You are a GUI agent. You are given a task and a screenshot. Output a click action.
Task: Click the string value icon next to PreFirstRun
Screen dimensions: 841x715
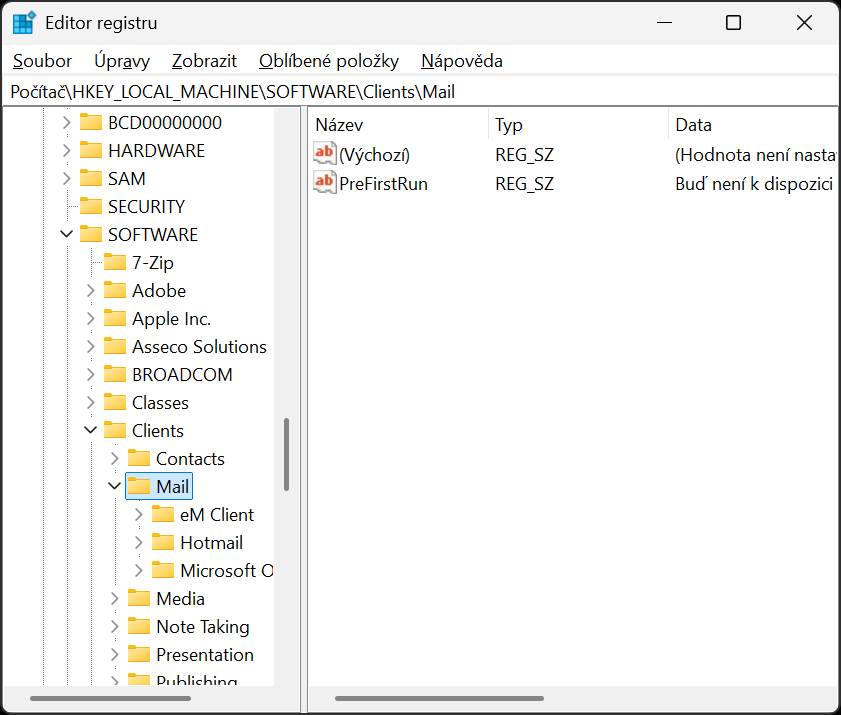pos(325,183)
